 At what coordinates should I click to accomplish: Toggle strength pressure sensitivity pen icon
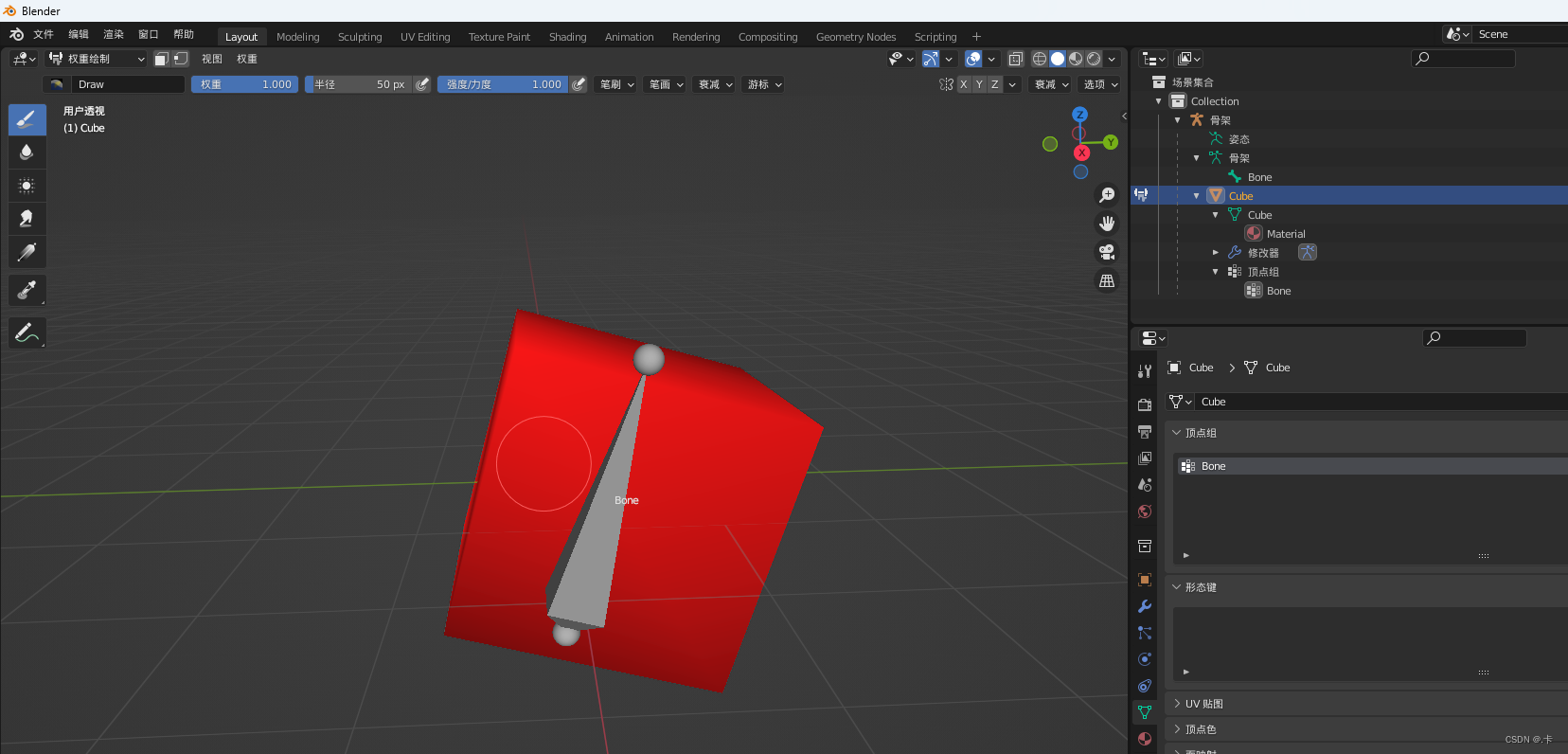(x=579, y=84)
